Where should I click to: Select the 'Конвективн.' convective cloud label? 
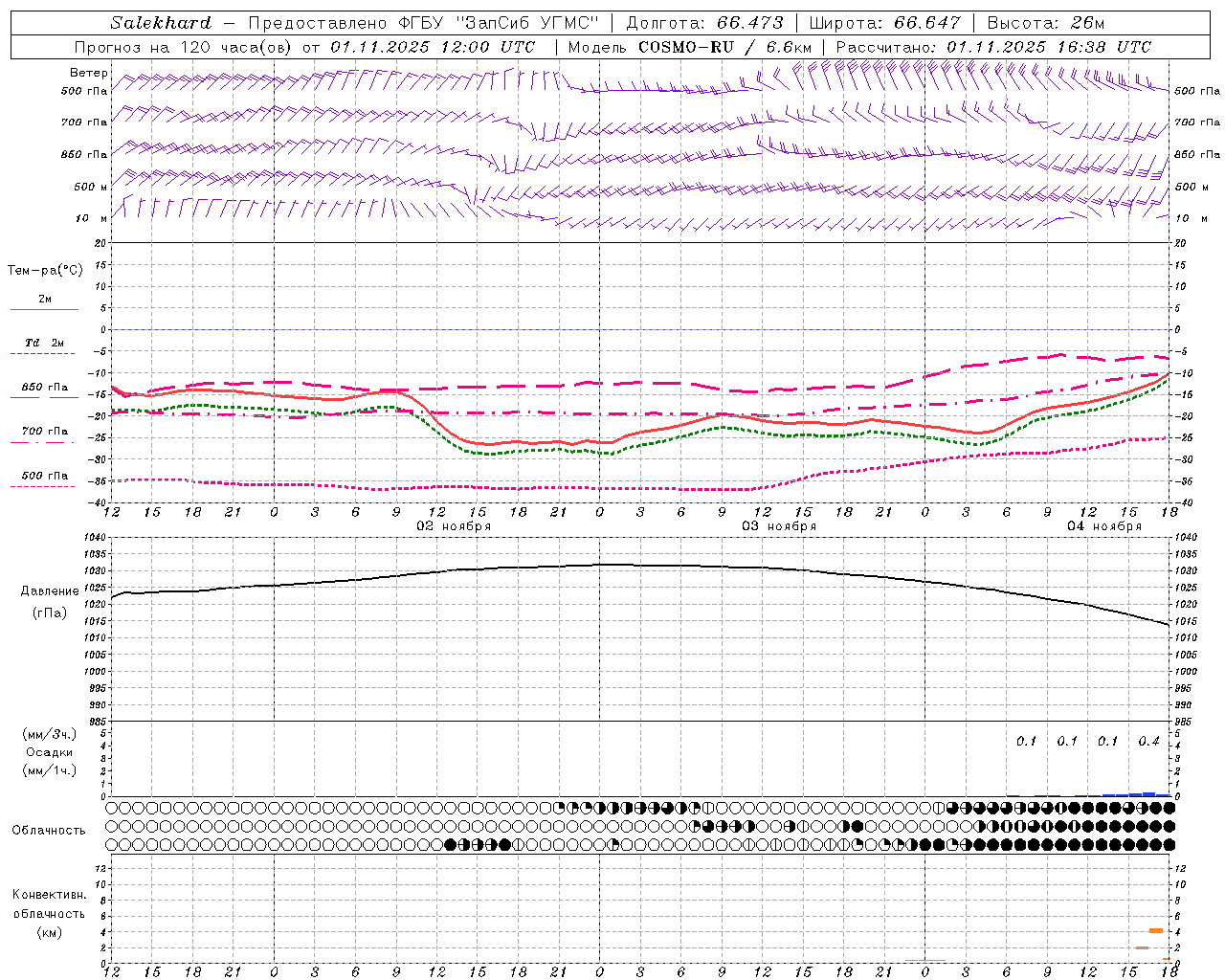click(49, 895)
